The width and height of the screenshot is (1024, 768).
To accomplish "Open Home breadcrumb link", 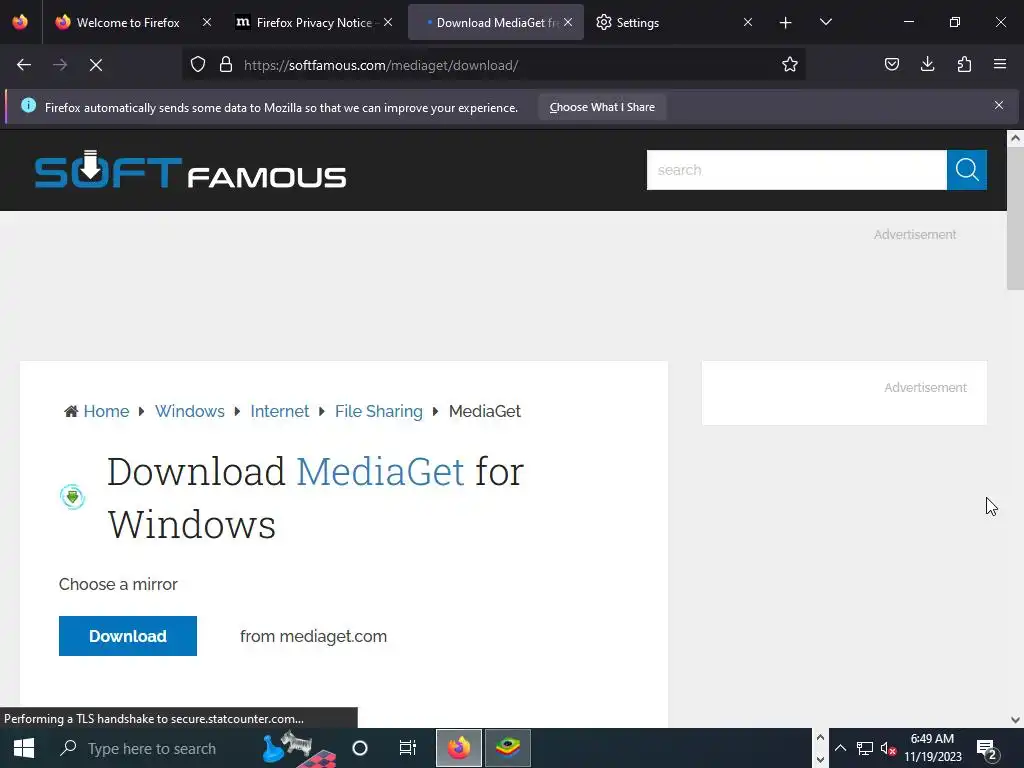I will point(106,411).
